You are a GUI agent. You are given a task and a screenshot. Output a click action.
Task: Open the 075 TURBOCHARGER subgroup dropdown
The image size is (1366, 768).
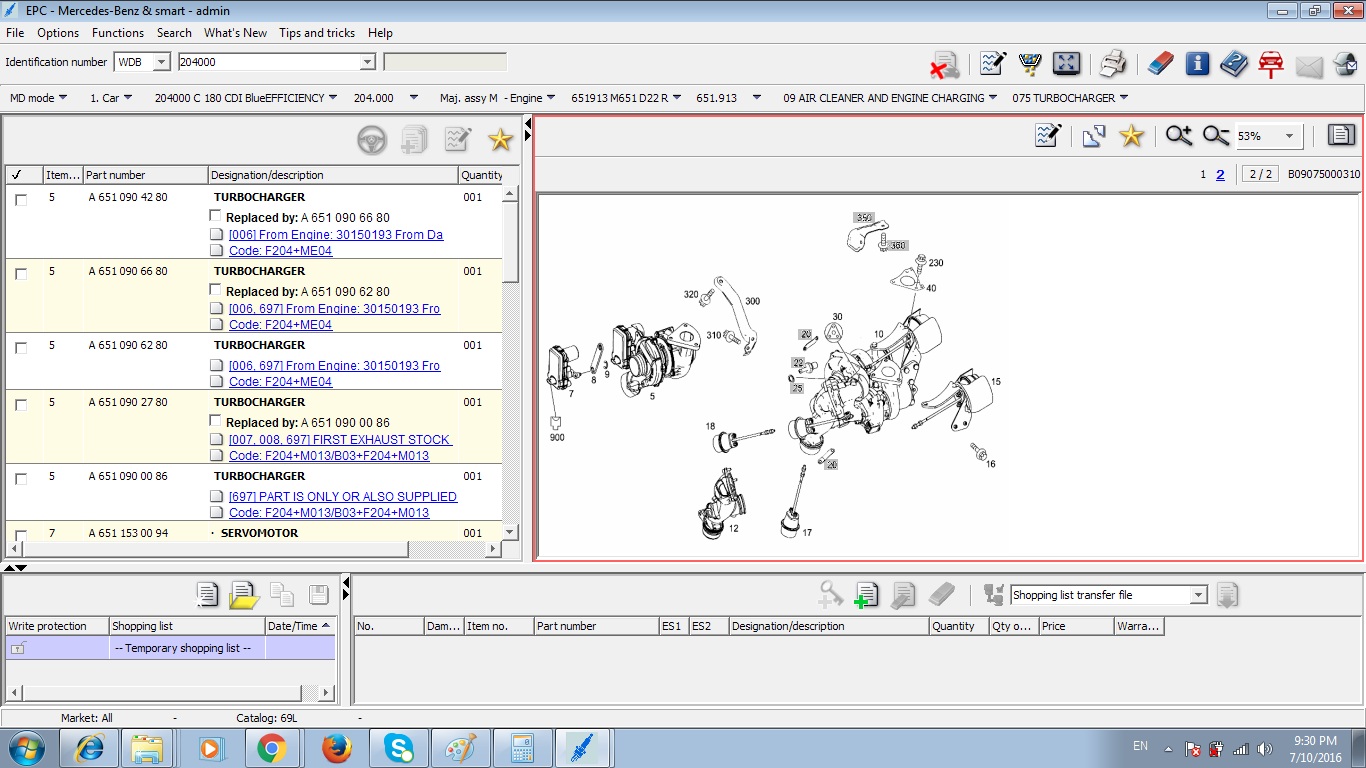pyautogui.click(x=1124, y=98)
